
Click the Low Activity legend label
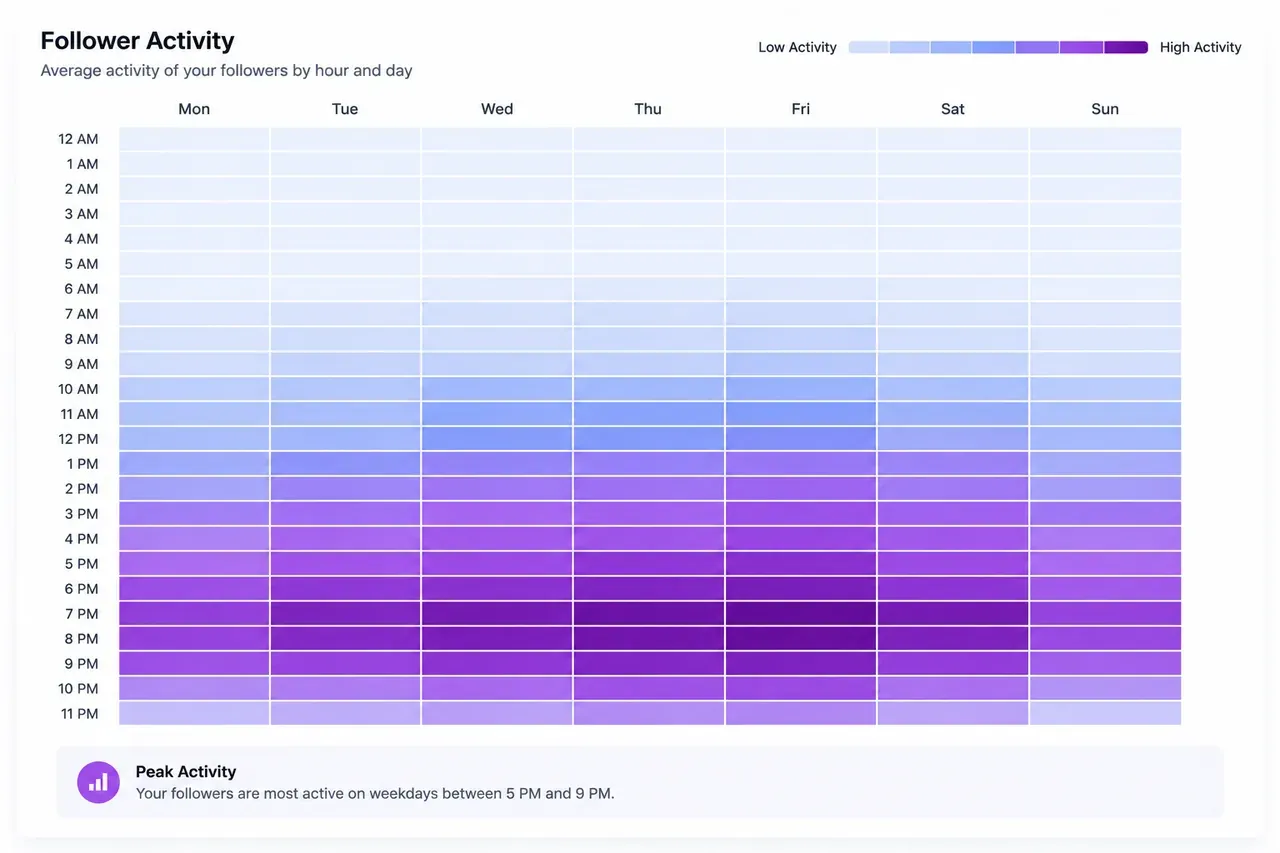pyautogui.click(x=797, y=47)
